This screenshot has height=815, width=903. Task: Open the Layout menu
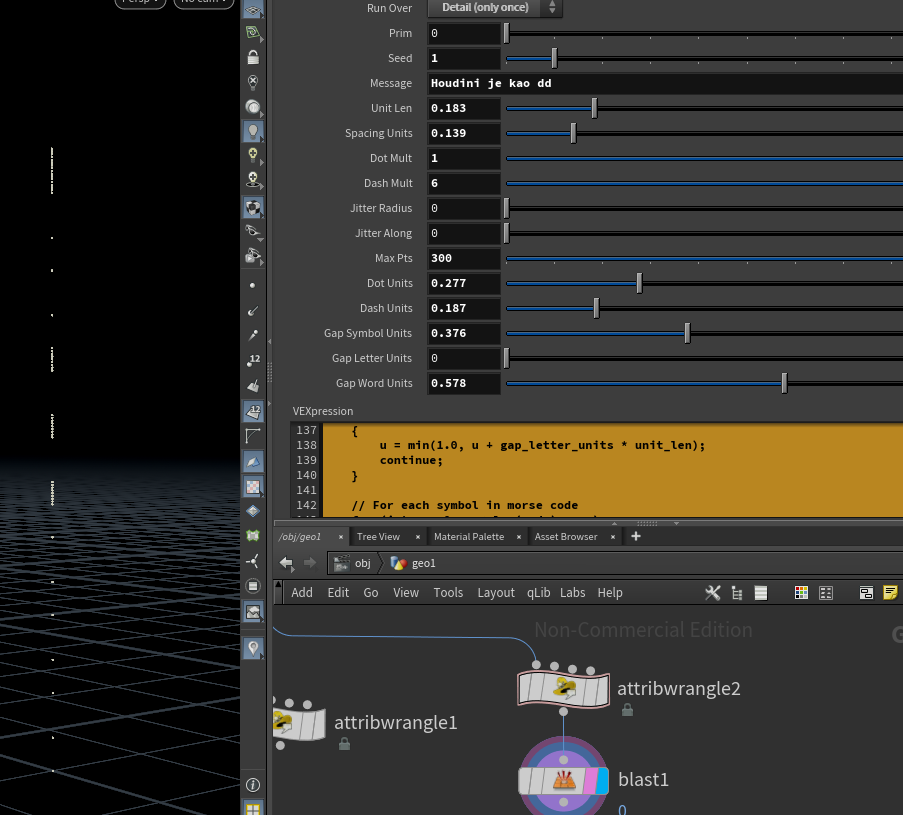coord(495,593)
